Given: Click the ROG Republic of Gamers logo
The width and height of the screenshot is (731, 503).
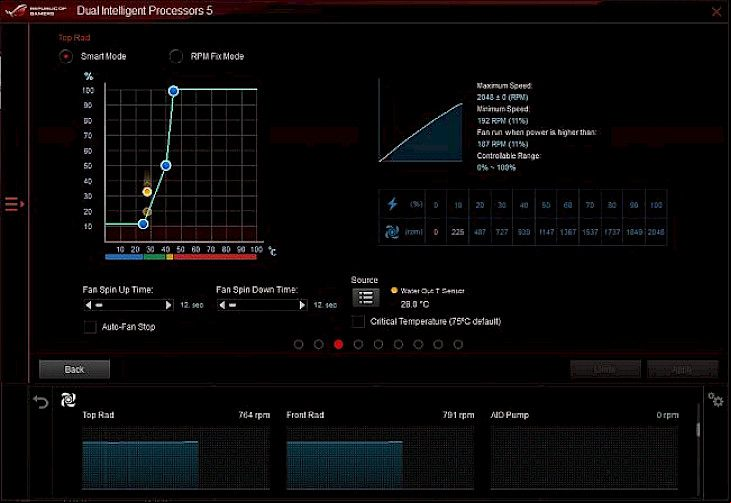Looking at the screenshot, I should click(x=35, y=10).
